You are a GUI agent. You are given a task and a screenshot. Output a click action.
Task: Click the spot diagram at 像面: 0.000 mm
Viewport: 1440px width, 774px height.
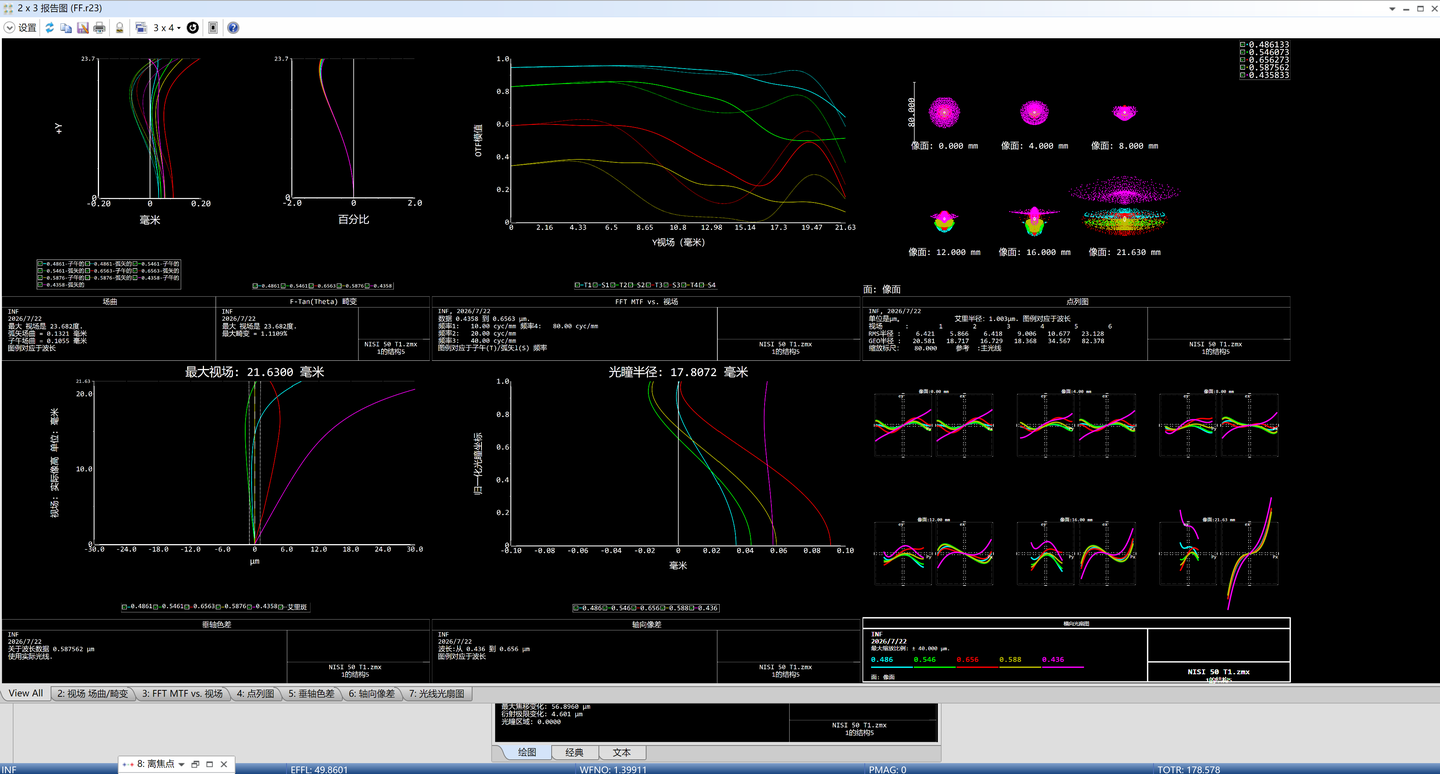943,113
